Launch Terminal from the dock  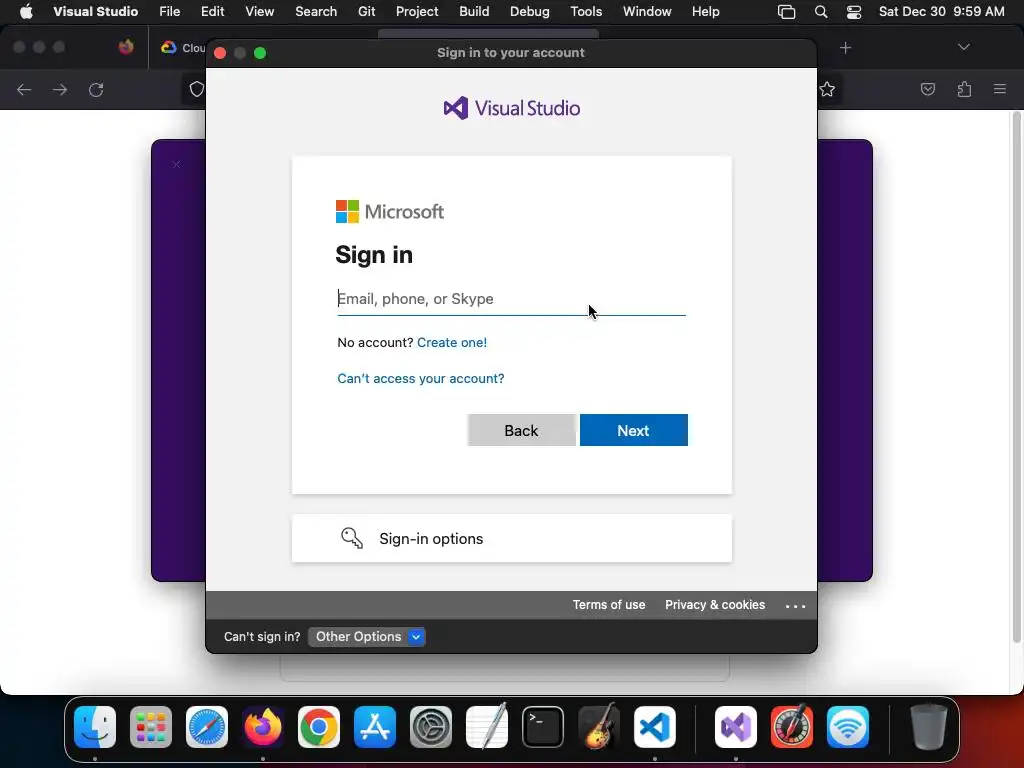tap(543, 727)
